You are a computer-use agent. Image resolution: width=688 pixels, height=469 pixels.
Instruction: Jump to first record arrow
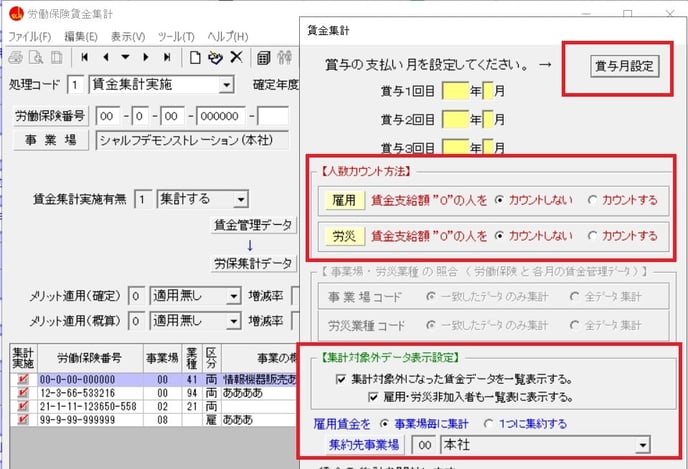point(85,57)
